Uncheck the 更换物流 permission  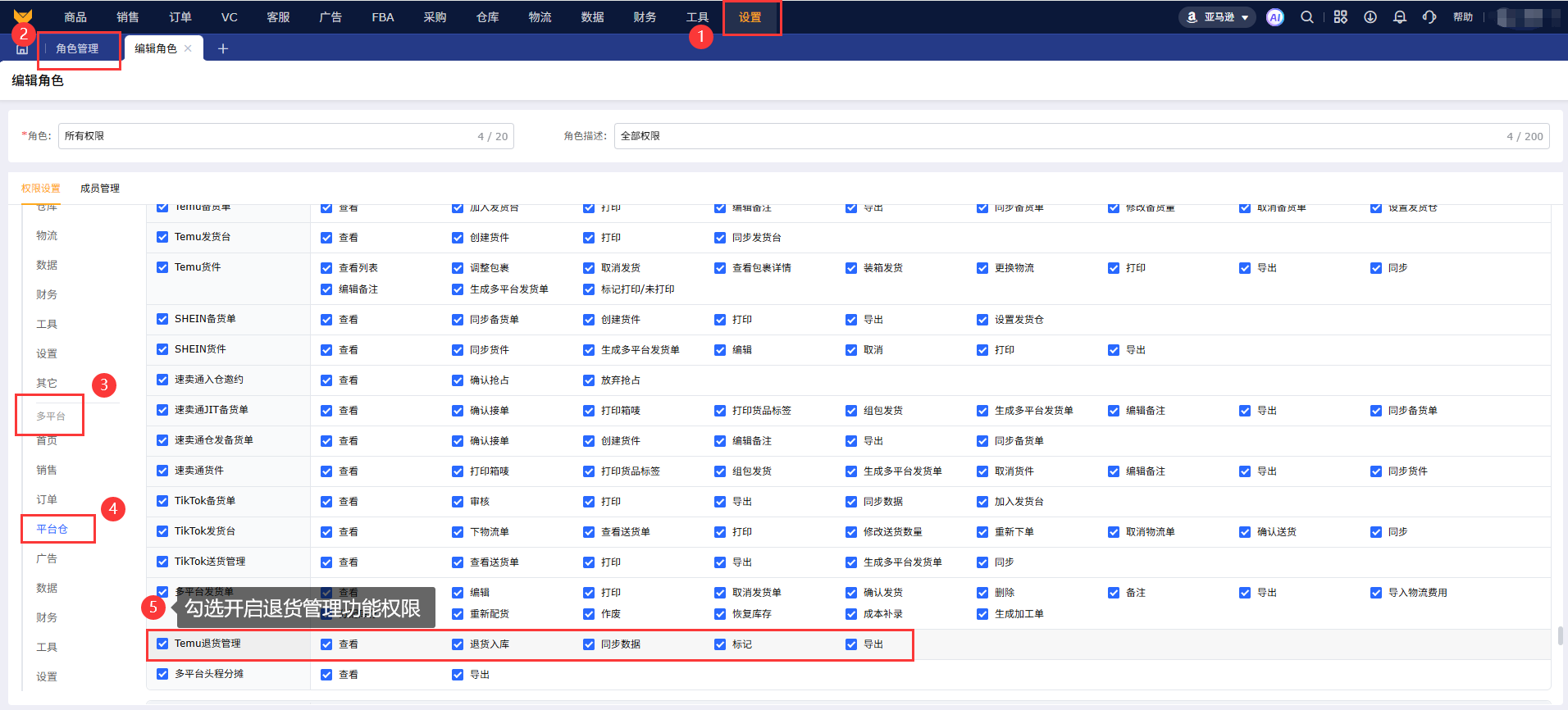click(982, 268)
